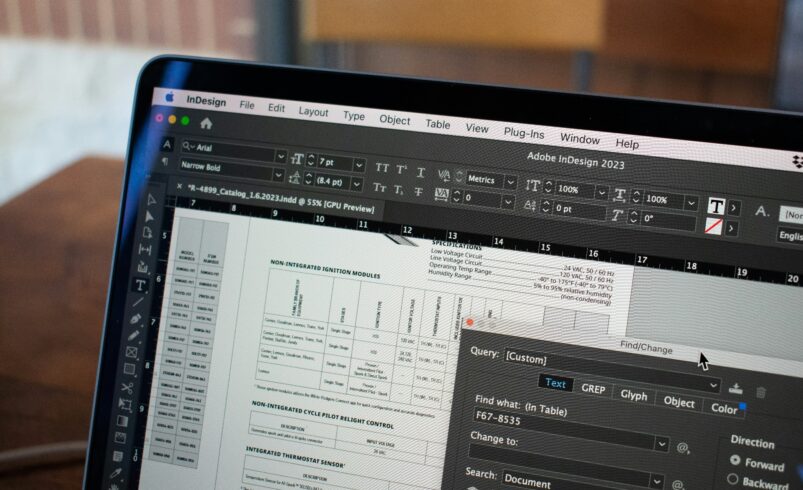This screenshot has width=803, height=490.
Task: Open the Apple menu
Action: (x=170, y=97)
